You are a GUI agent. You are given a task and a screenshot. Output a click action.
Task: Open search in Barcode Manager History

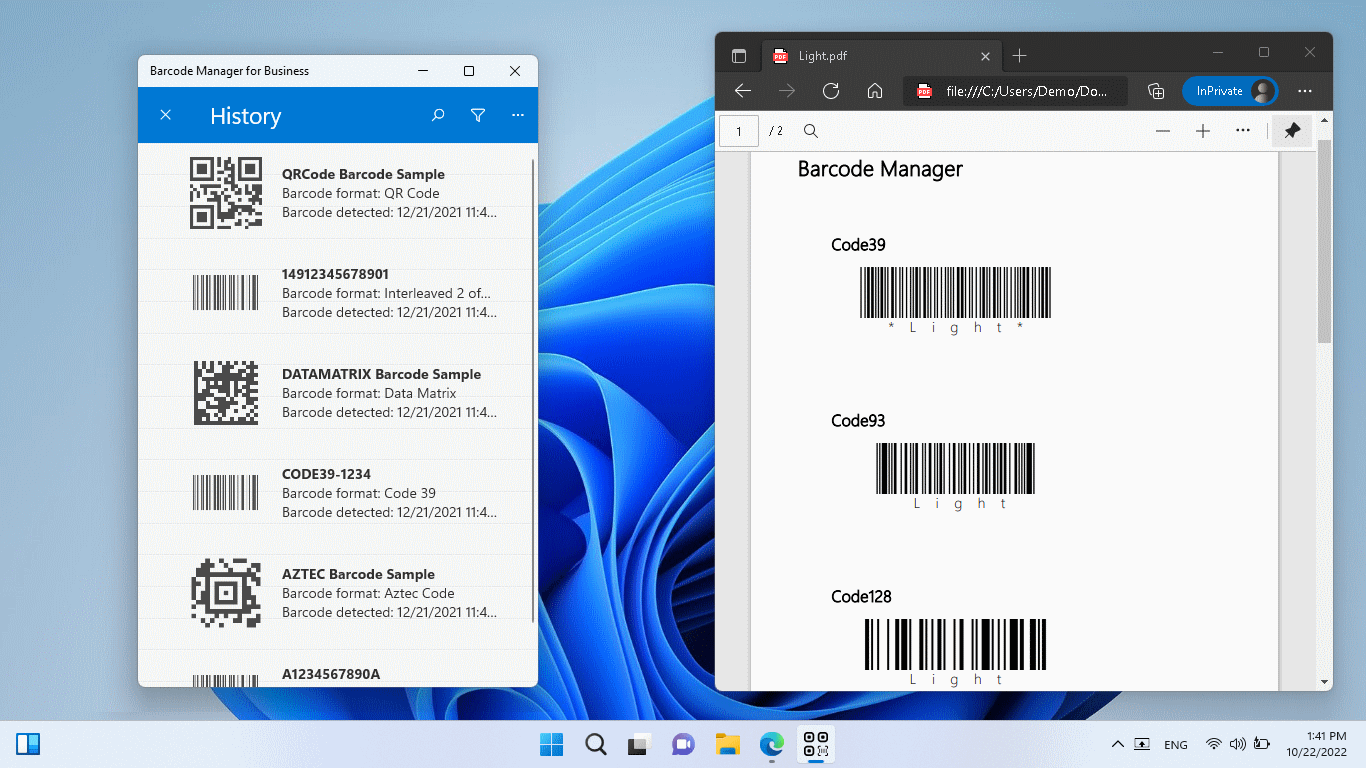pos(438,115)
